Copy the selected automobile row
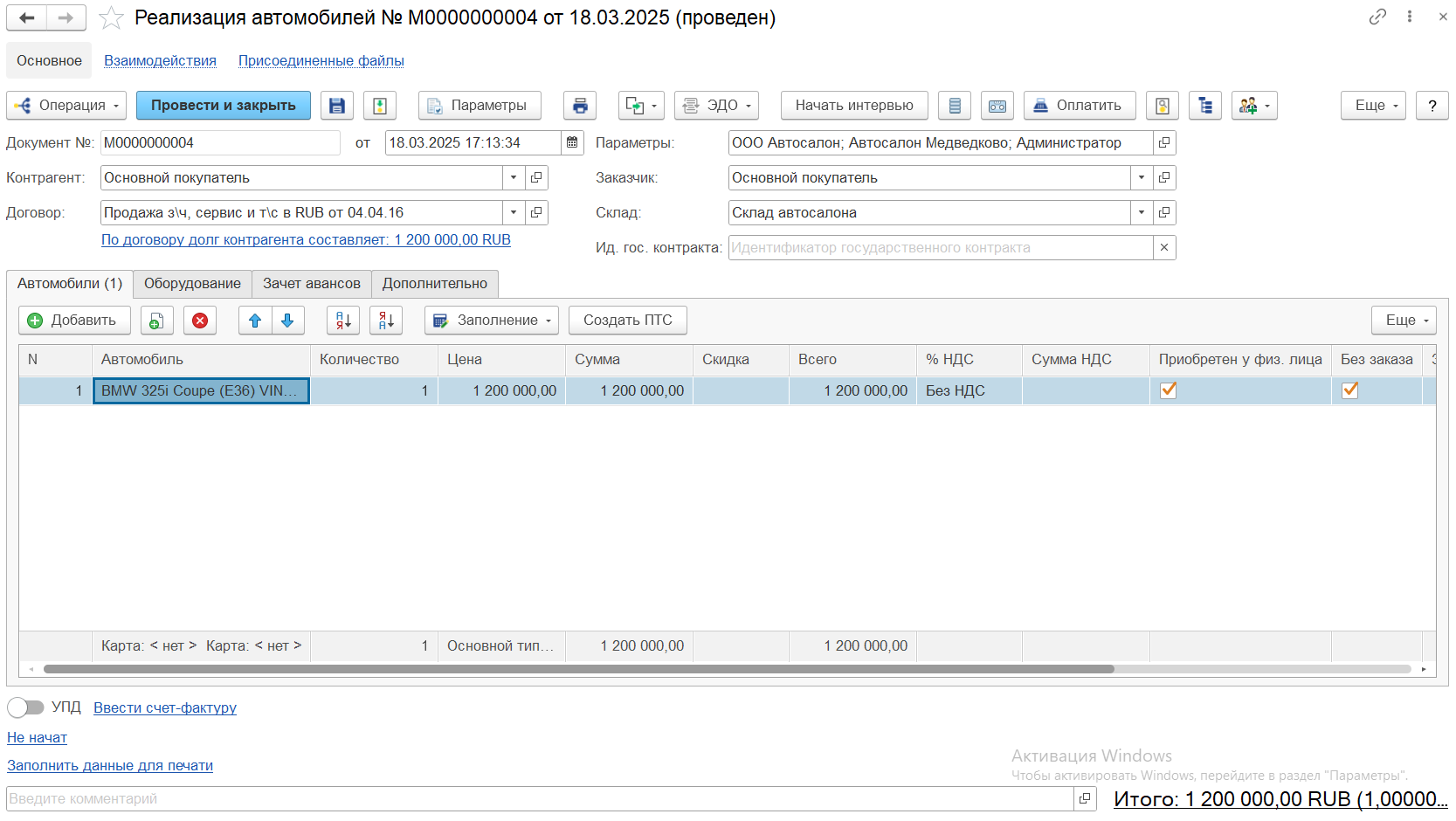The height and width of the screenshot is (821, 1456). tap(156, 321)
